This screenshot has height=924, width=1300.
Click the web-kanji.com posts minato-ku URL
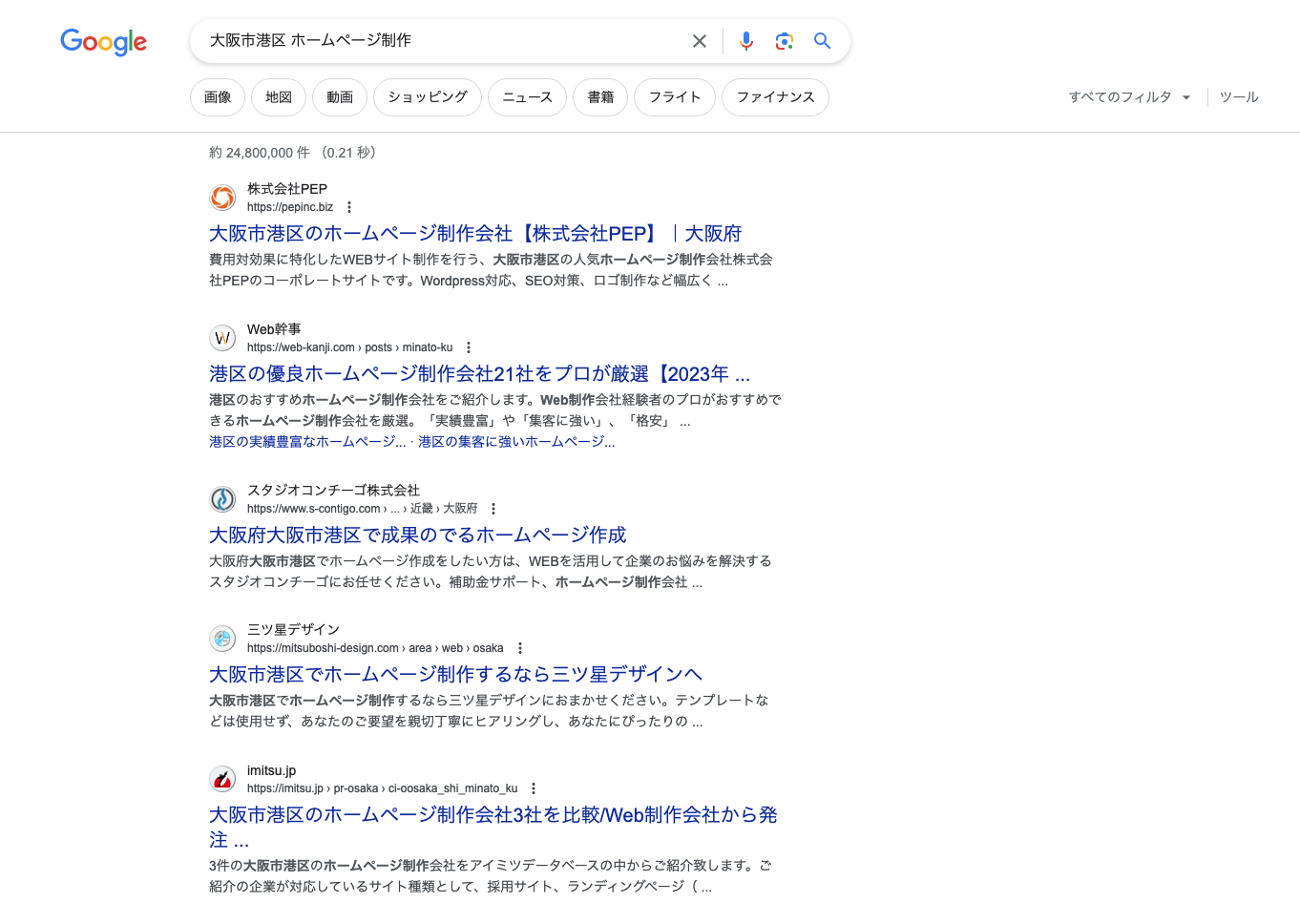click(x=350, y=347)
